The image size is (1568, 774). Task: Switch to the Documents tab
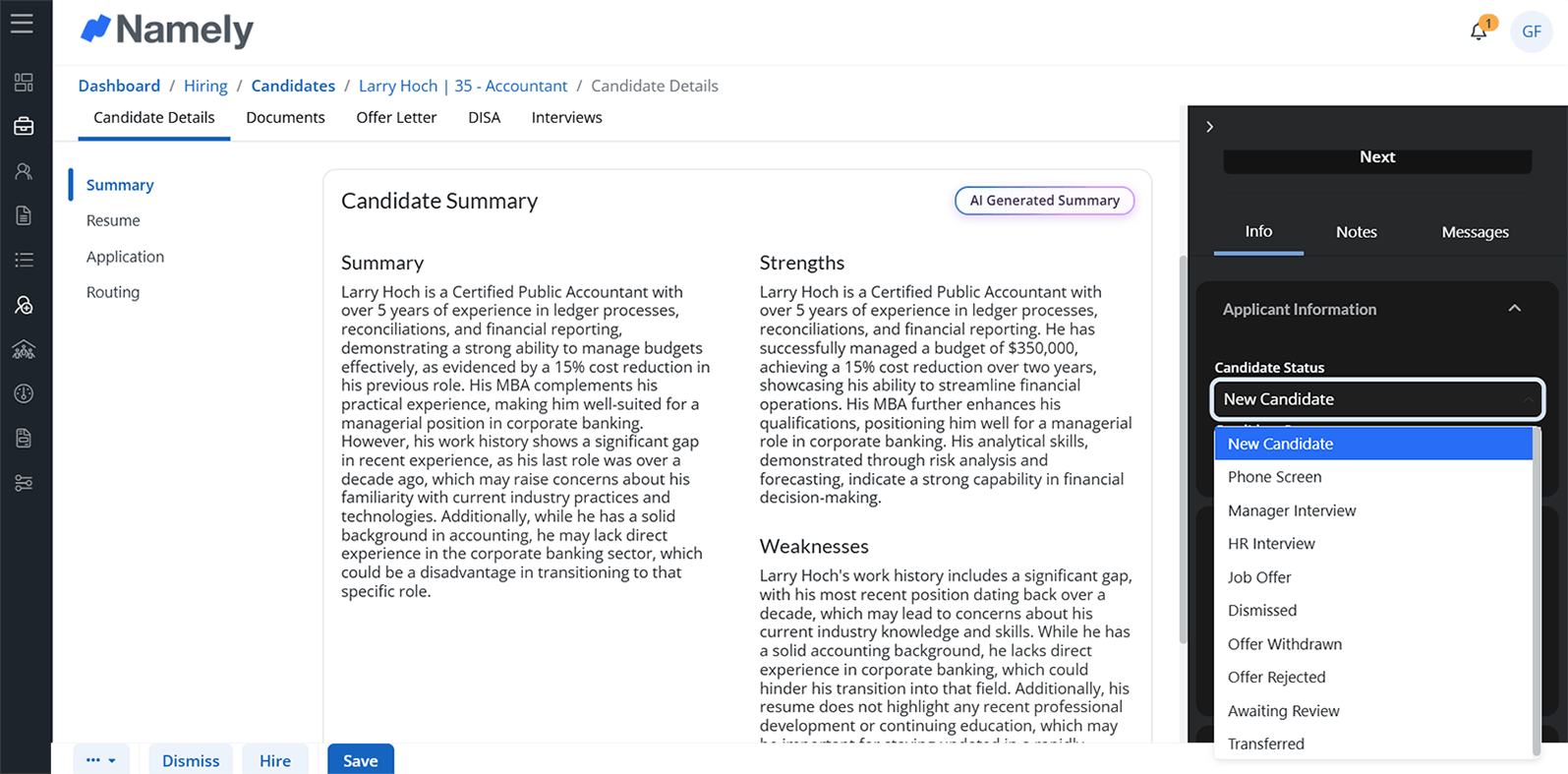coord(285,117)
